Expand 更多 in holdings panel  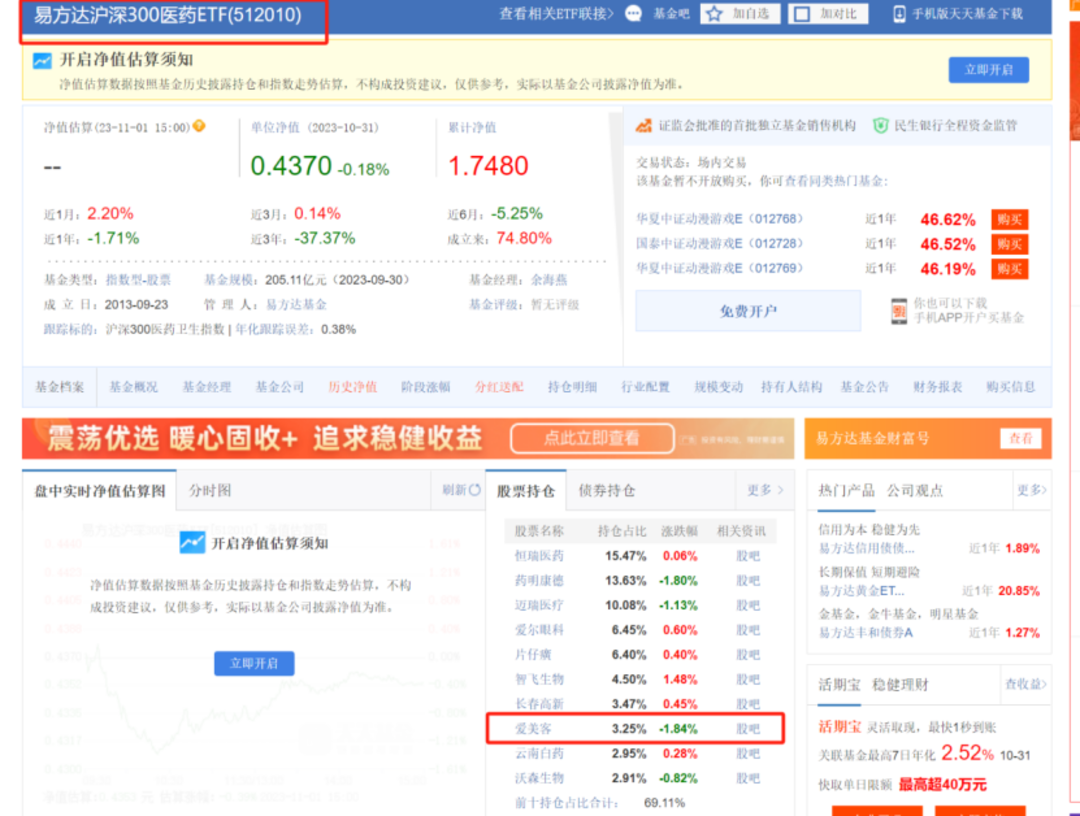tap(765, 490)
